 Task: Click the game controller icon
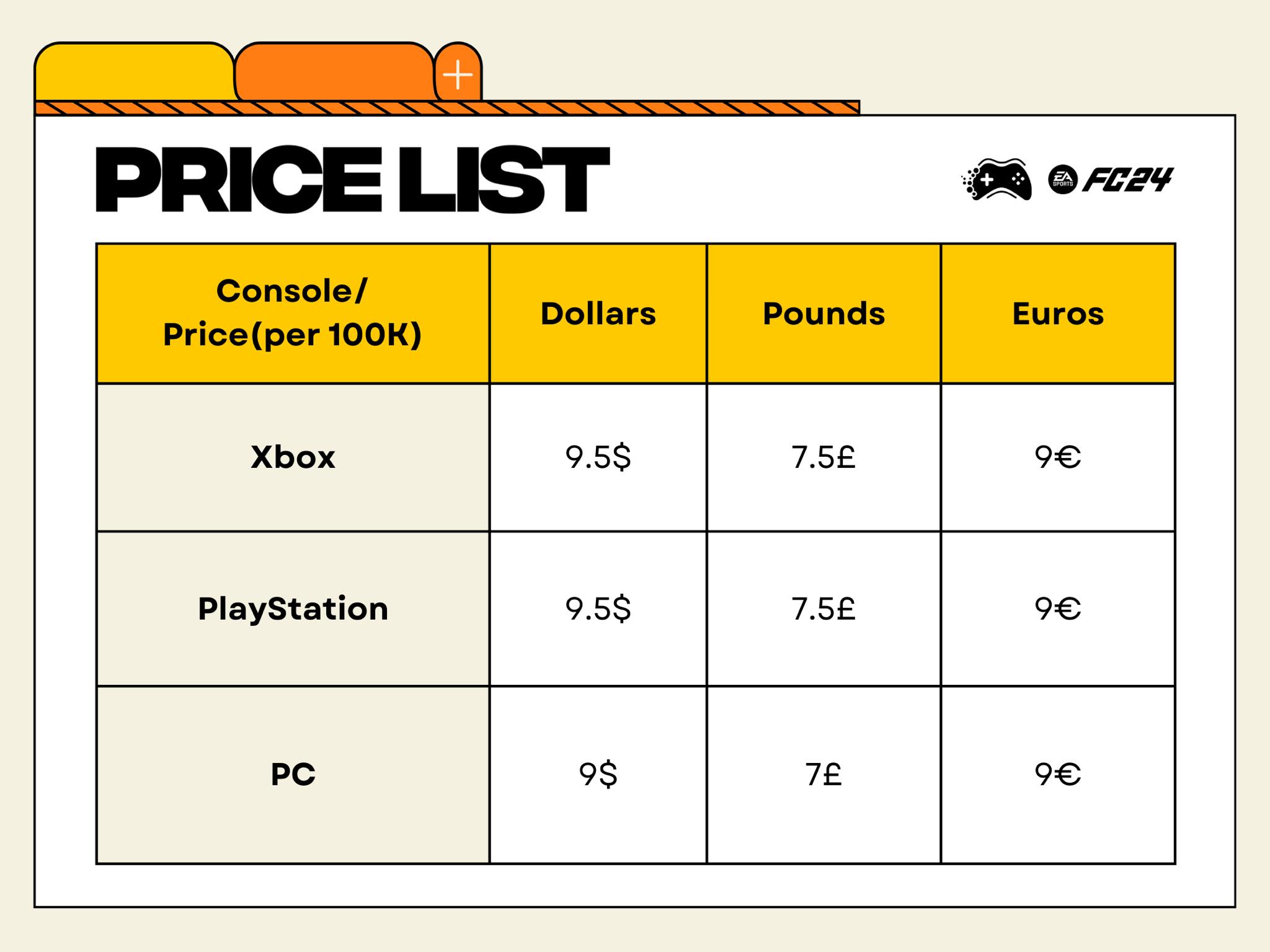point(997,179)
